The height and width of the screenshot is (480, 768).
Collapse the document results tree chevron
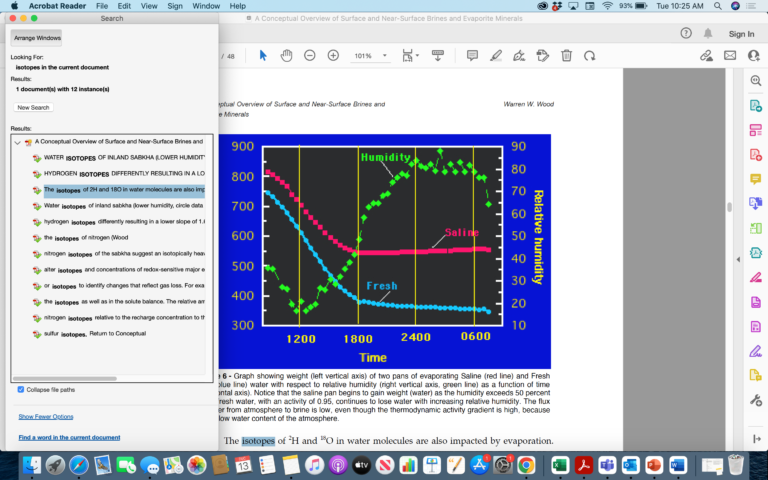(x=17, y=142)
